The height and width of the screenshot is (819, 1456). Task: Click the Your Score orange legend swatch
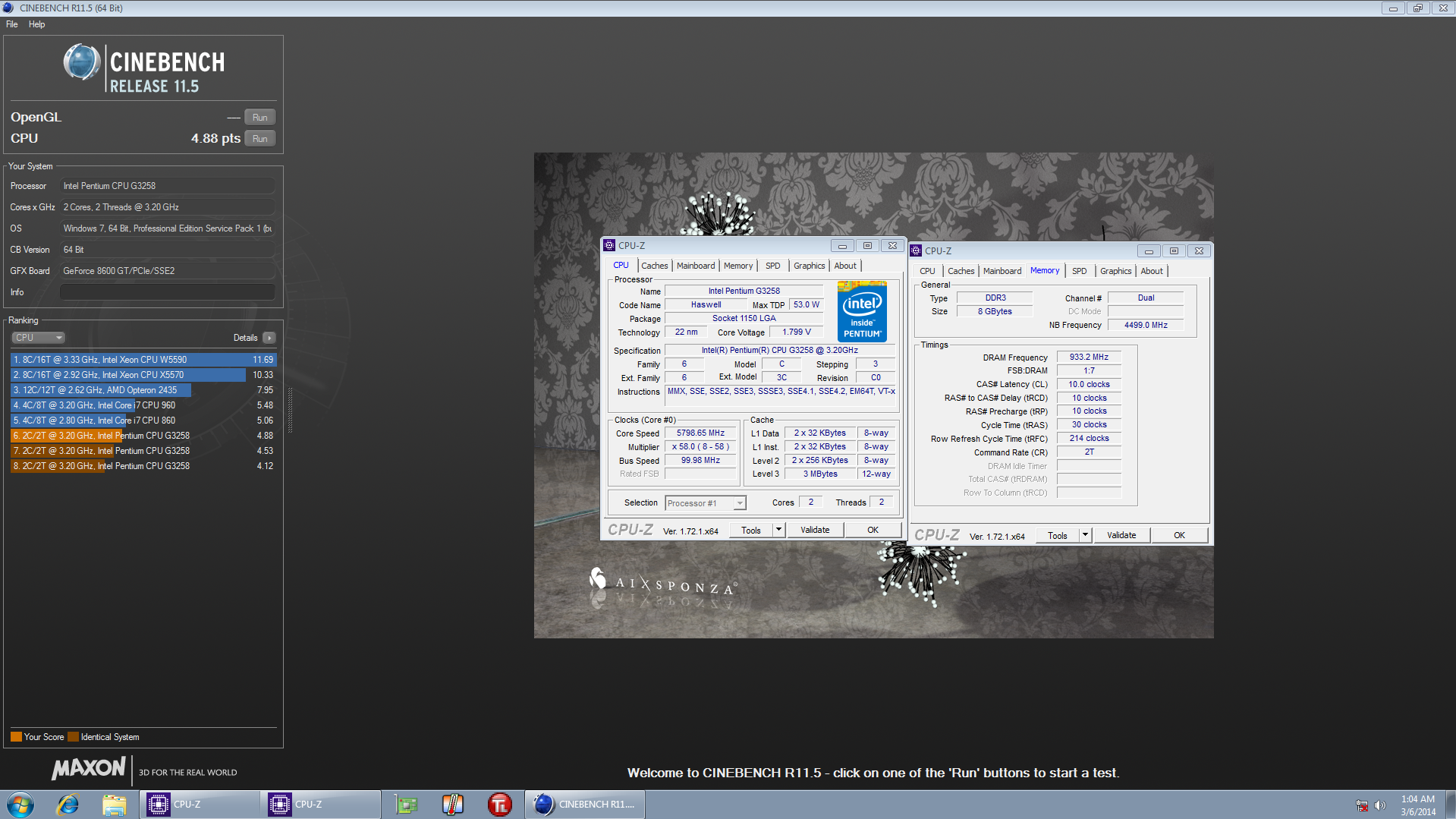[16, 737]
